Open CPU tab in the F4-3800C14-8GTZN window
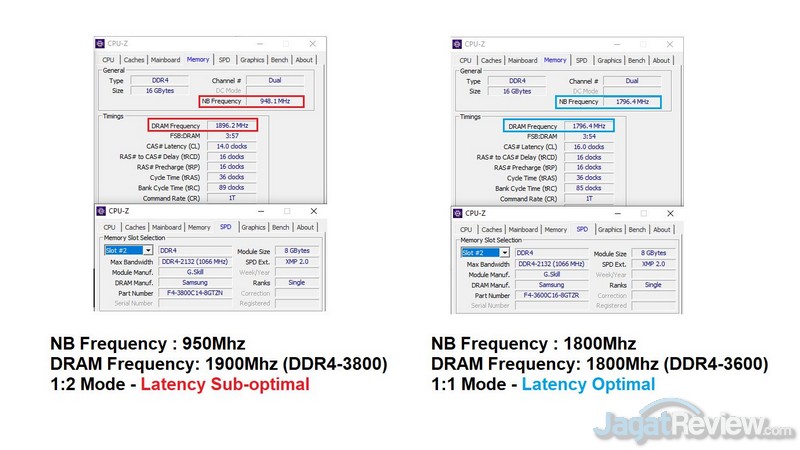Viewport: 800px width, 450px height. pos(109,228)
